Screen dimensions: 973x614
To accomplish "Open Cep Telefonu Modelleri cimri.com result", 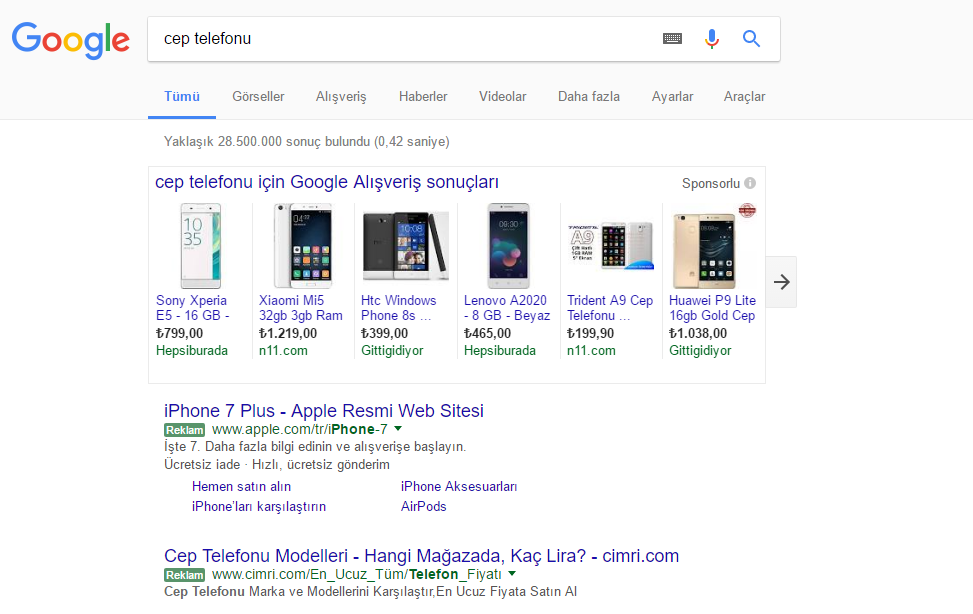I will click(421, 556).
